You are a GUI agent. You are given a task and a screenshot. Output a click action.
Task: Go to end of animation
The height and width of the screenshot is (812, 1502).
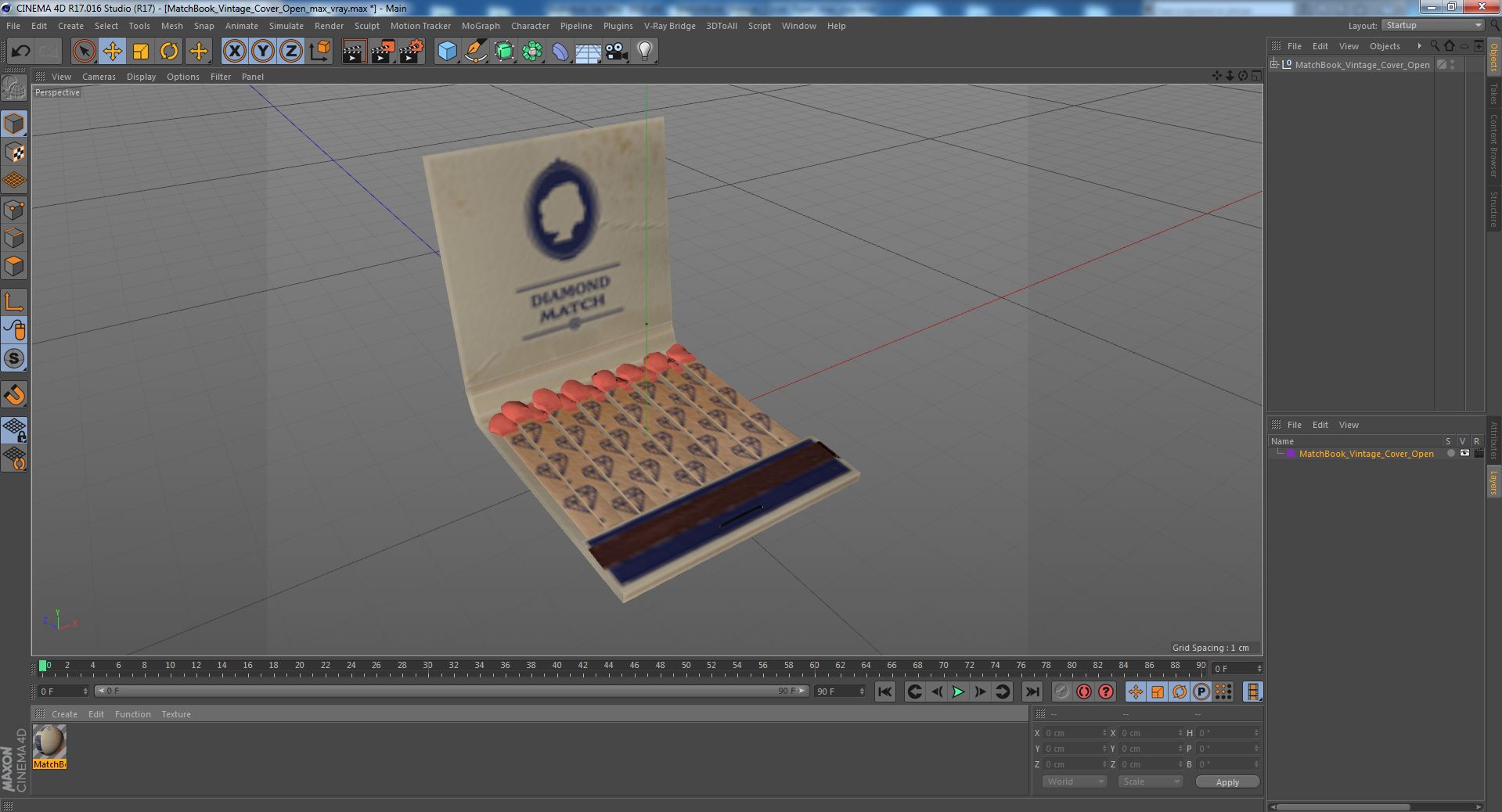click(1032, 692)
